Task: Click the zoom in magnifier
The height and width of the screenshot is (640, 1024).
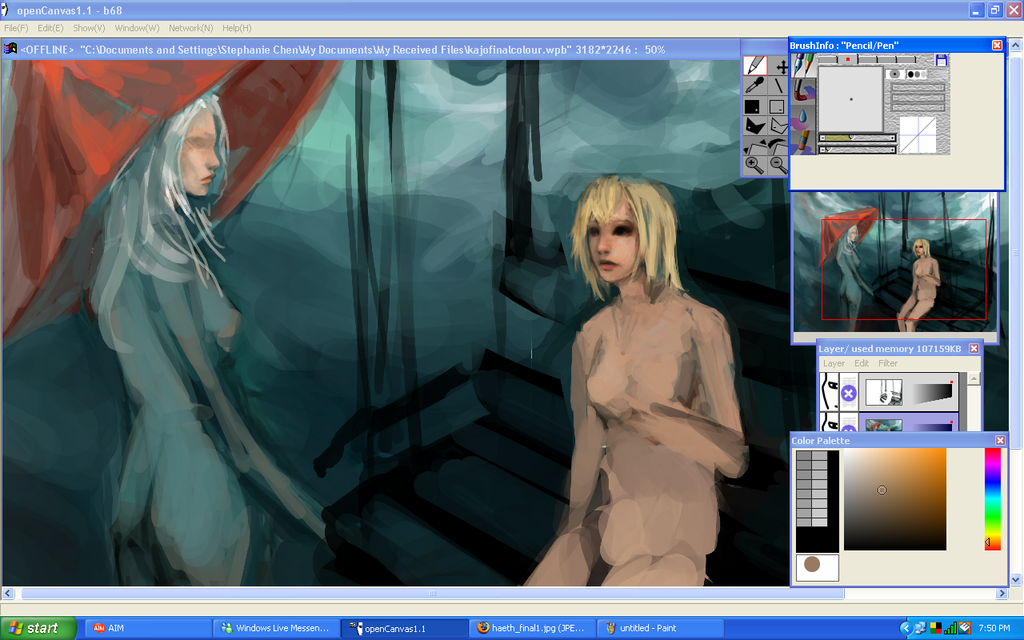Action: click(x=755, y=165)
